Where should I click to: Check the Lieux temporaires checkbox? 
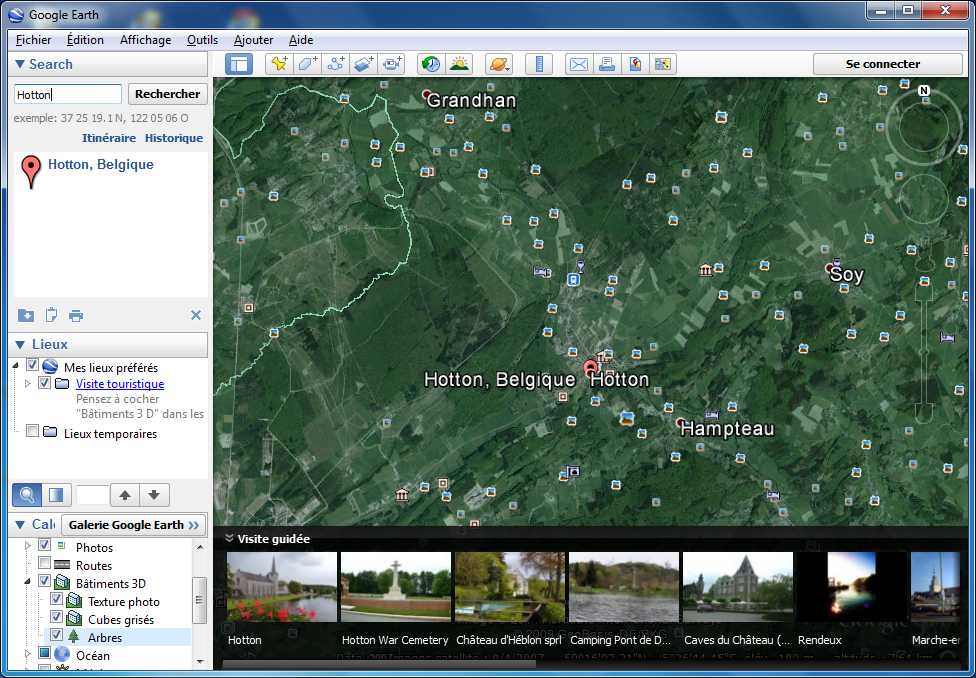point(33,431)
